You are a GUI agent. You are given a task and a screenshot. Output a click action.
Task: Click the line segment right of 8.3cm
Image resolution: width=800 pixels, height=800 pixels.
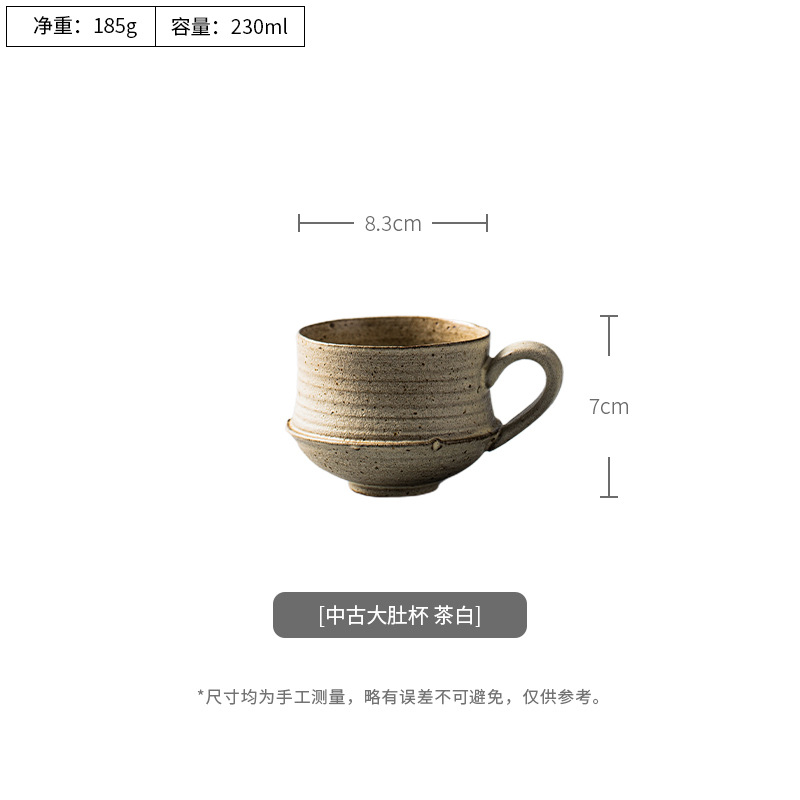coord(459,223)
